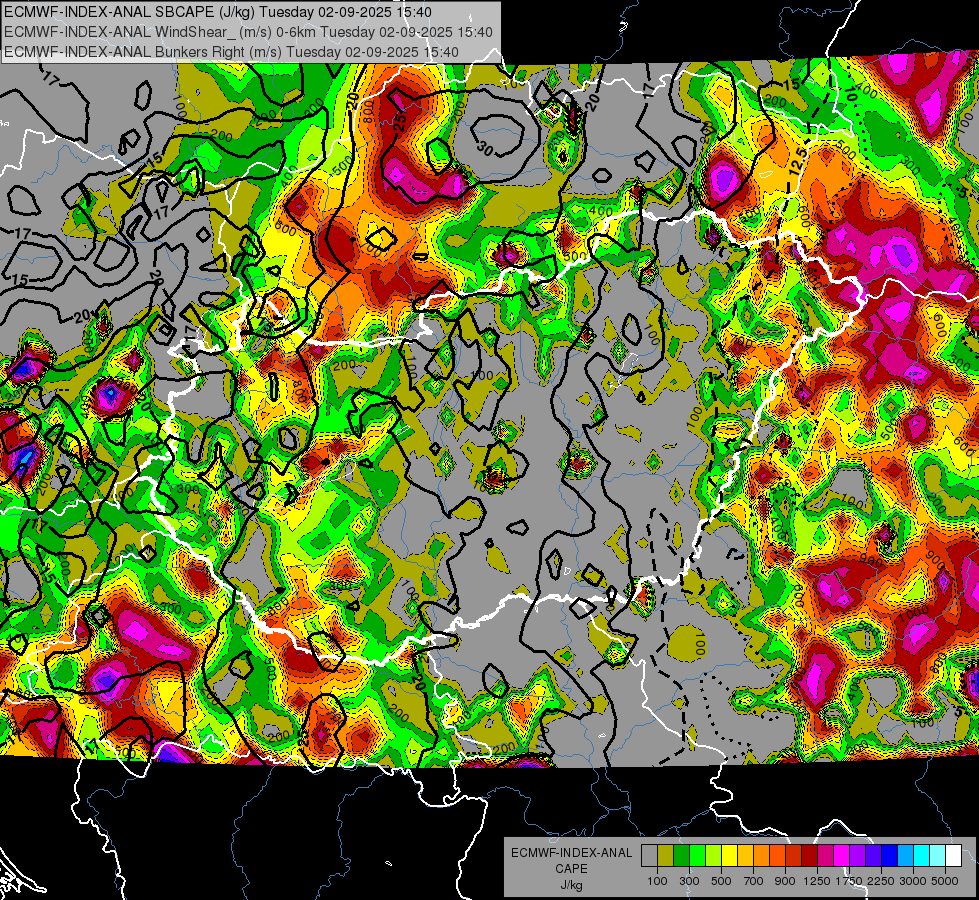
Task: Click the WindShear 0-6km title line
Action: point(248,32)
